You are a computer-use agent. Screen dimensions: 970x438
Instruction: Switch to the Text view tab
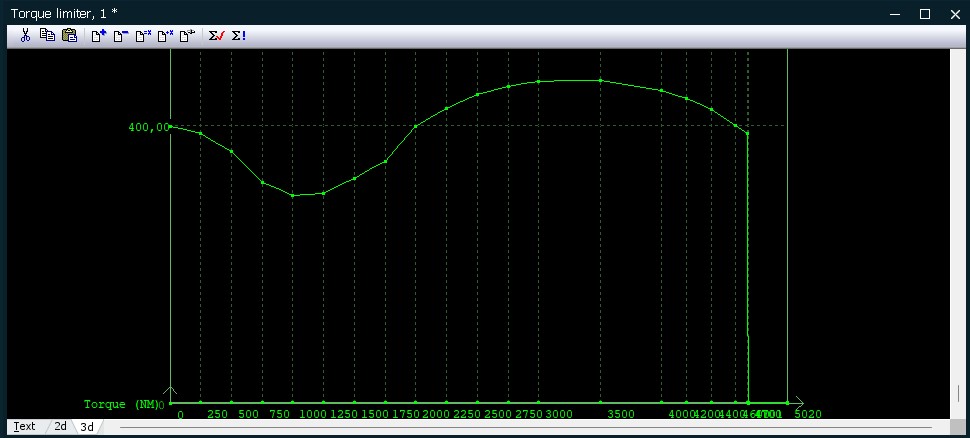(x=25, y=426)
